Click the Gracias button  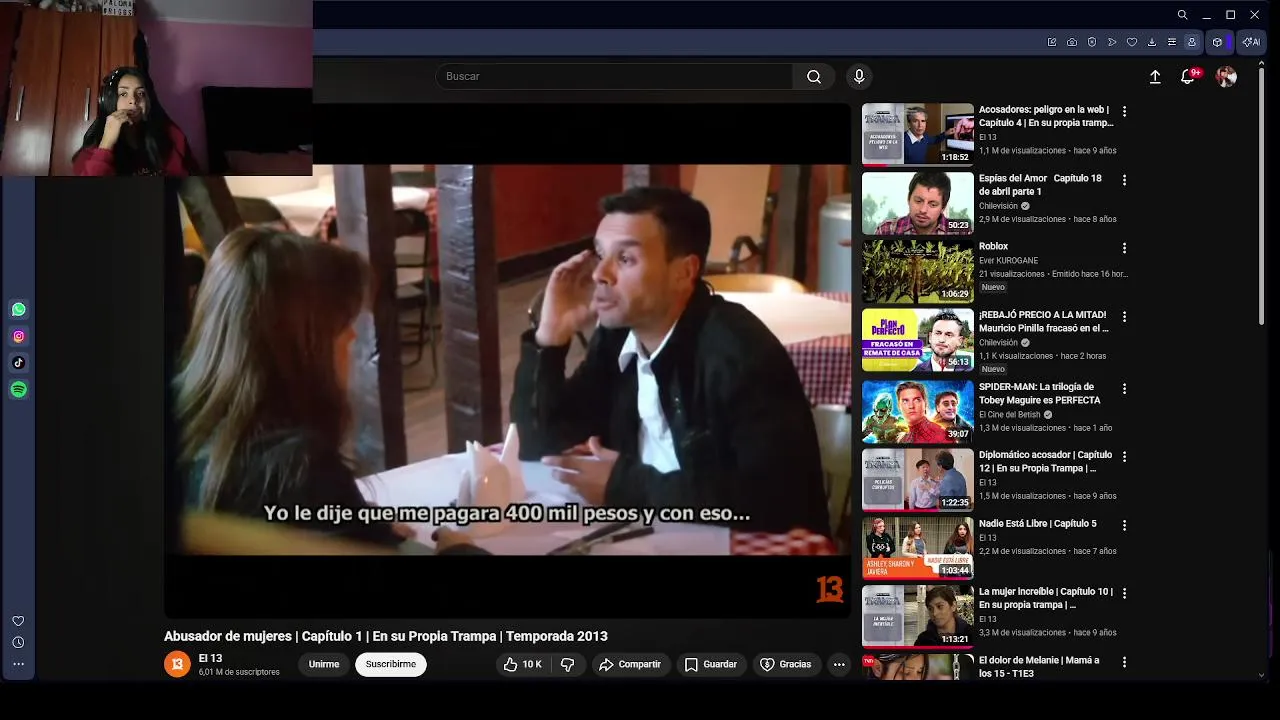(x=786, y=664)
